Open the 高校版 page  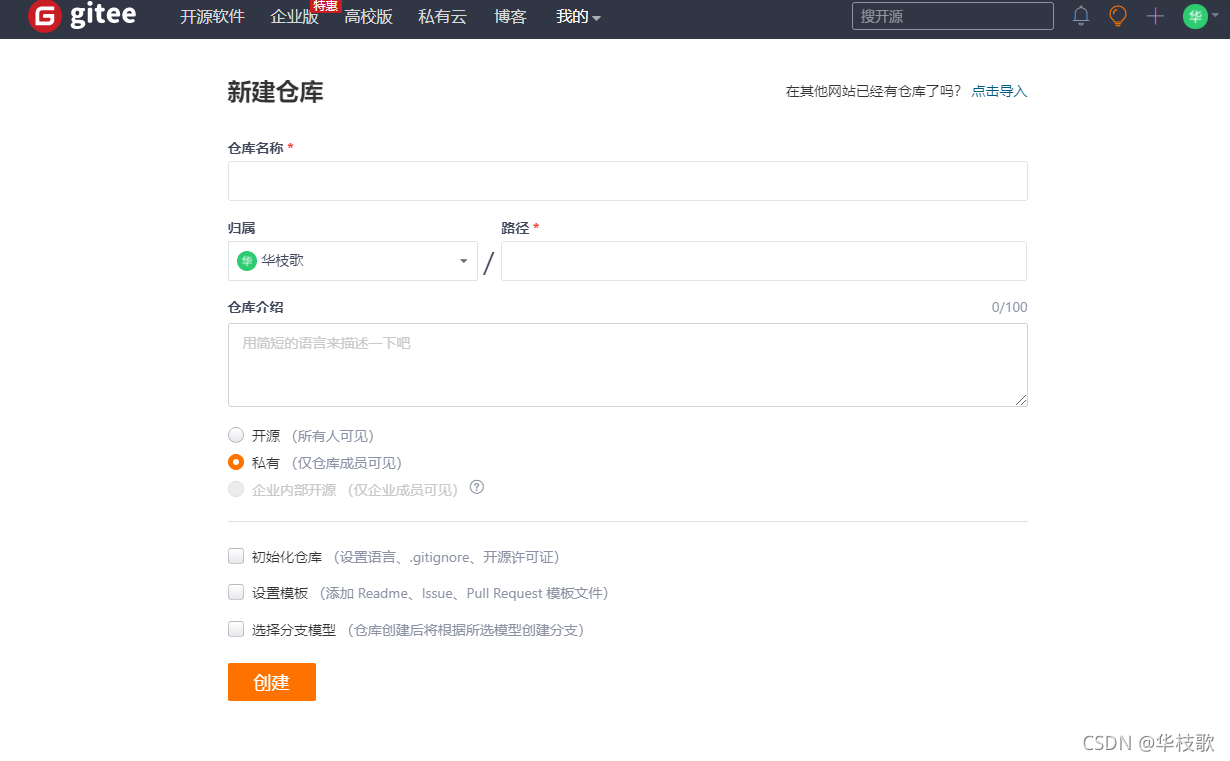coord(369,17)
